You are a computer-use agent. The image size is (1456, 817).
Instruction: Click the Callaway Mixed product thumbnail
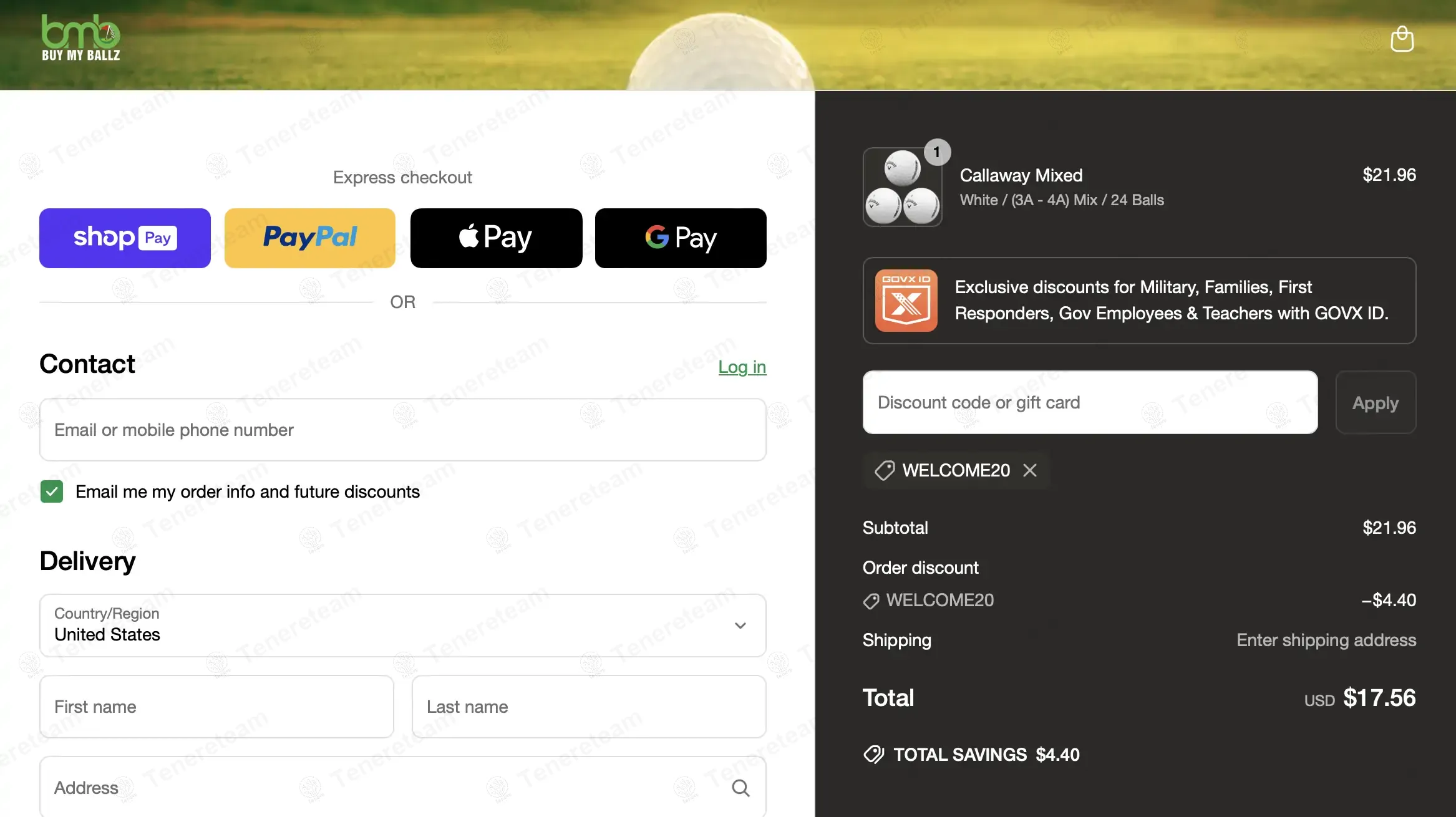pos(903,187)
